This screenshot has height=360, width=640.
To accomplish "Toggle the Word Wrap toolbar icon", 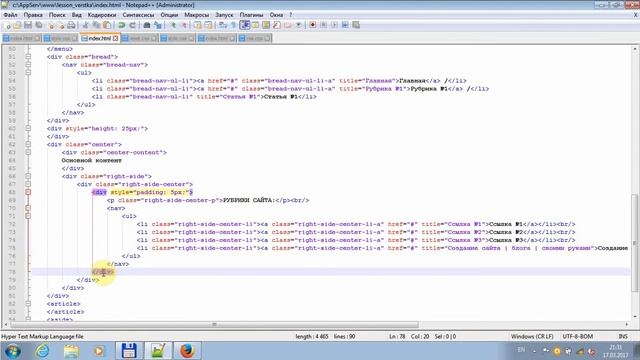I will pyautogui.click(x=223, y=25).
